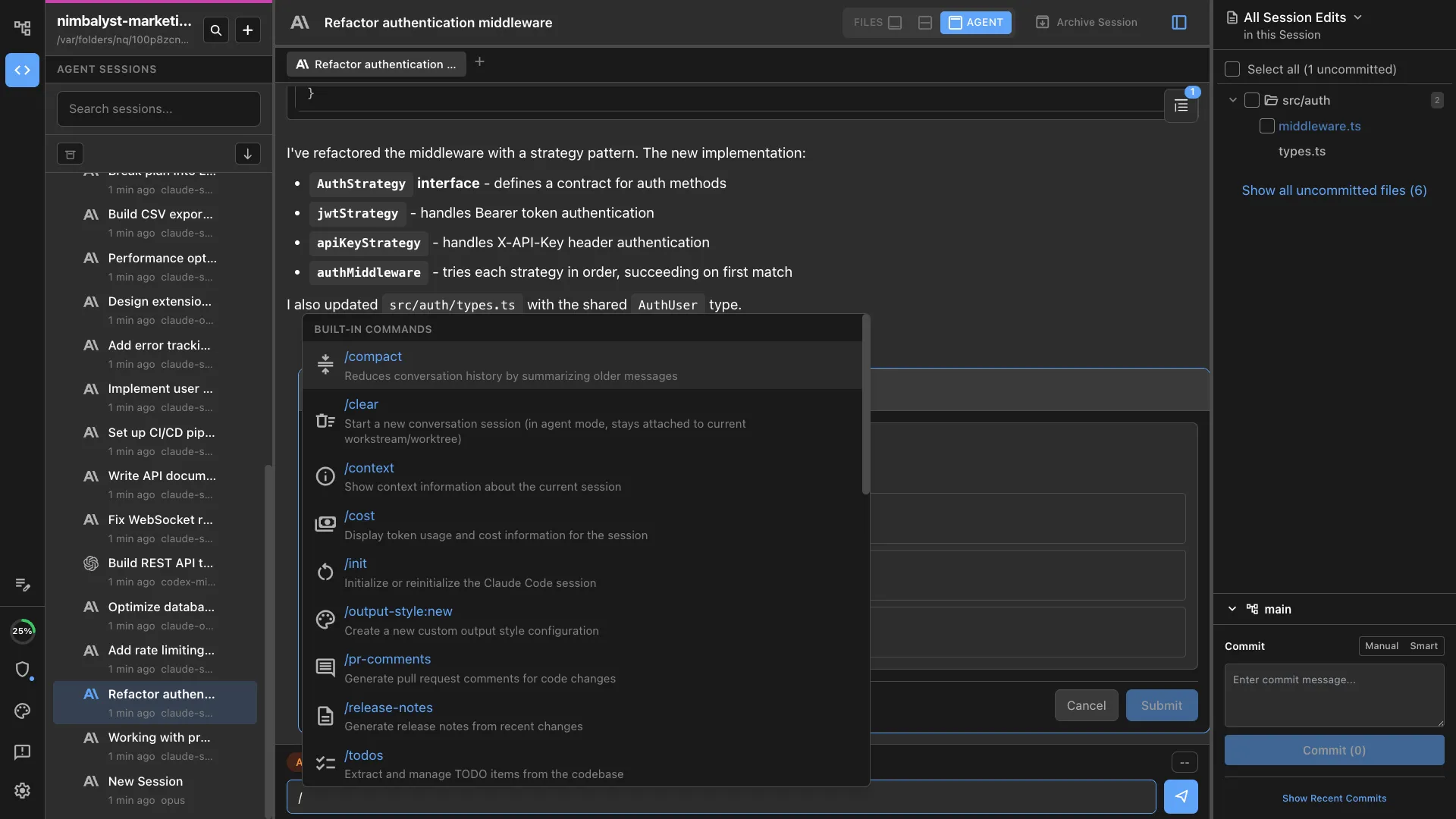This screenshot has width=1456, height=819.
Task: Toggle the right panel layout icon
Action: 1178,23
